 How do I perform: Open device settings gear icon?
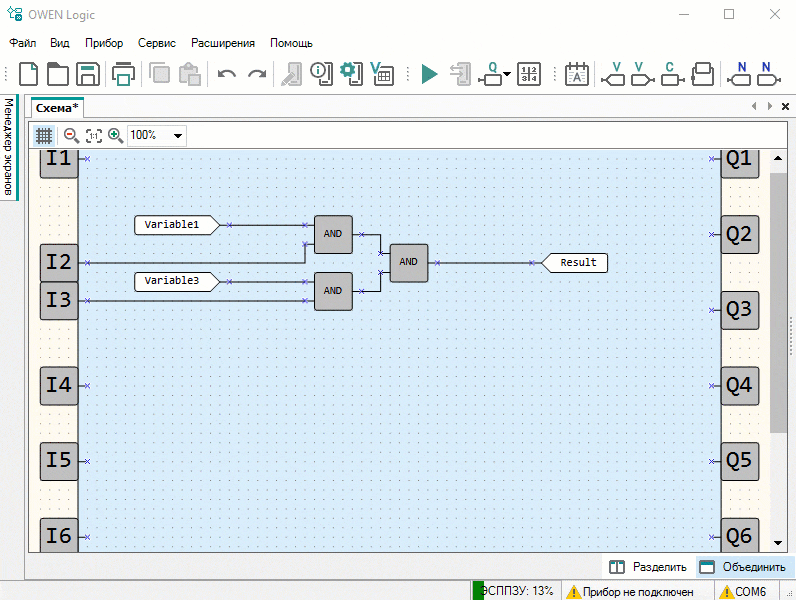pos(350,74)
